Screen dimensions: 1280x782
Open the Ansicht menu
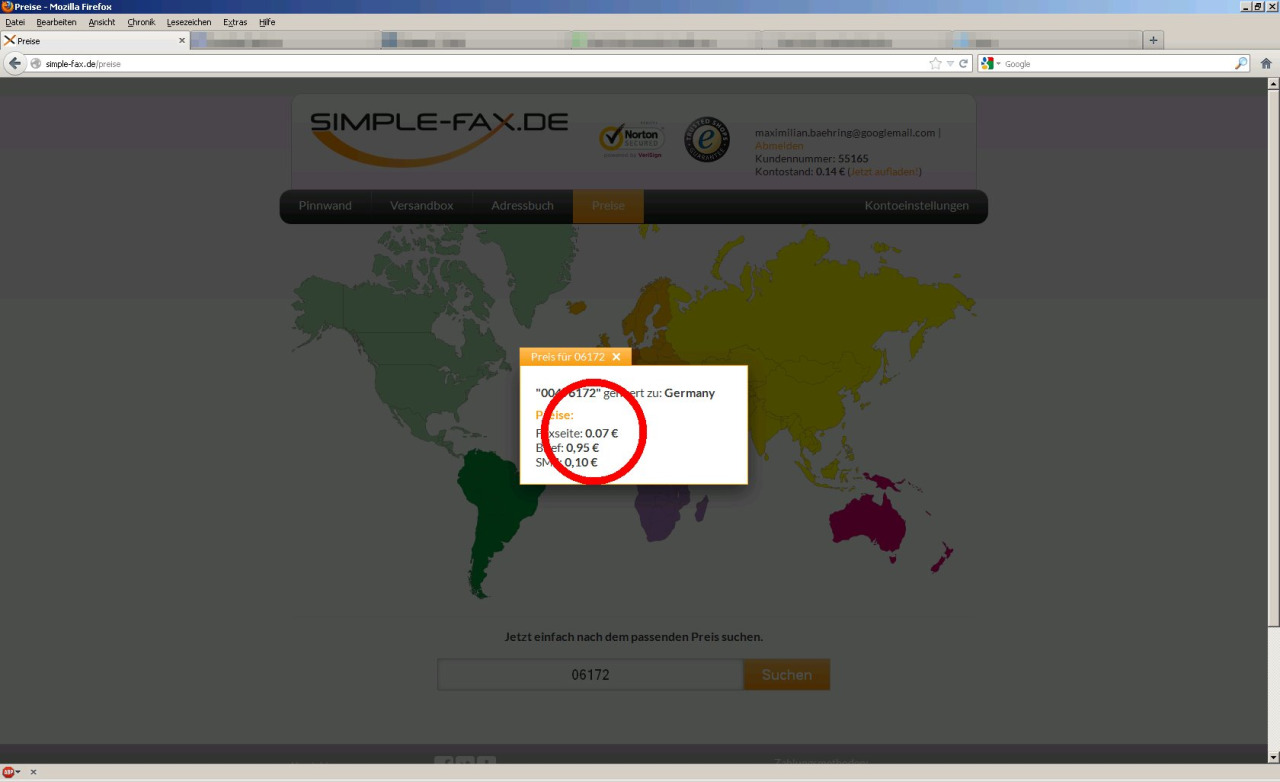(102, 22)
